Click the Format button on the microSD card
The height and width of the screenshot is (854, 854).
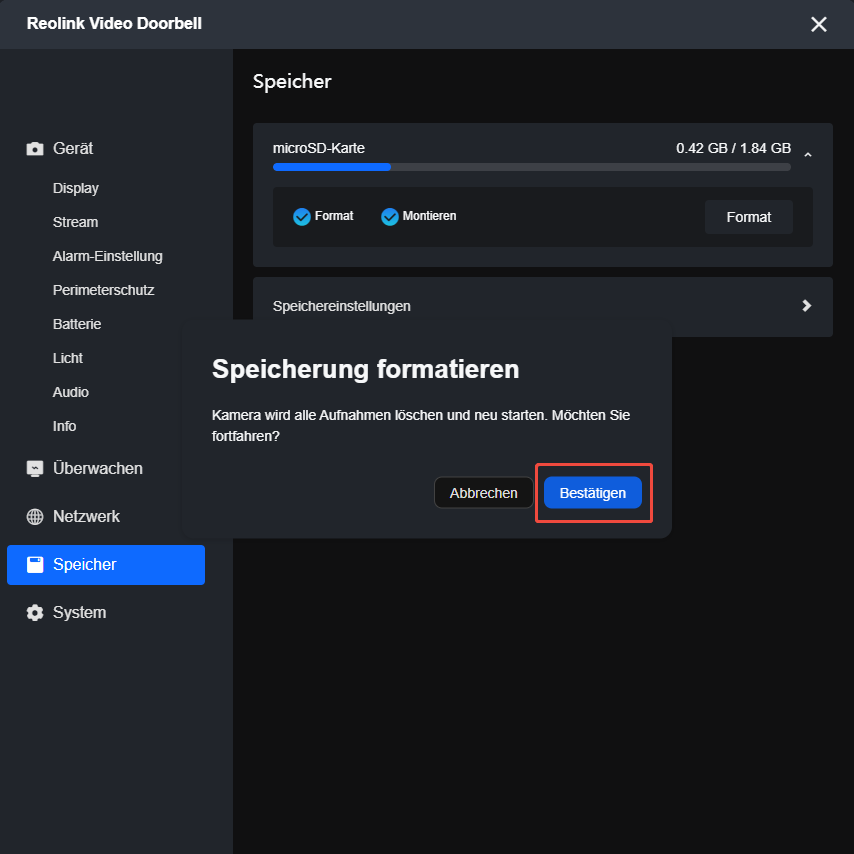tap(748, 217)
